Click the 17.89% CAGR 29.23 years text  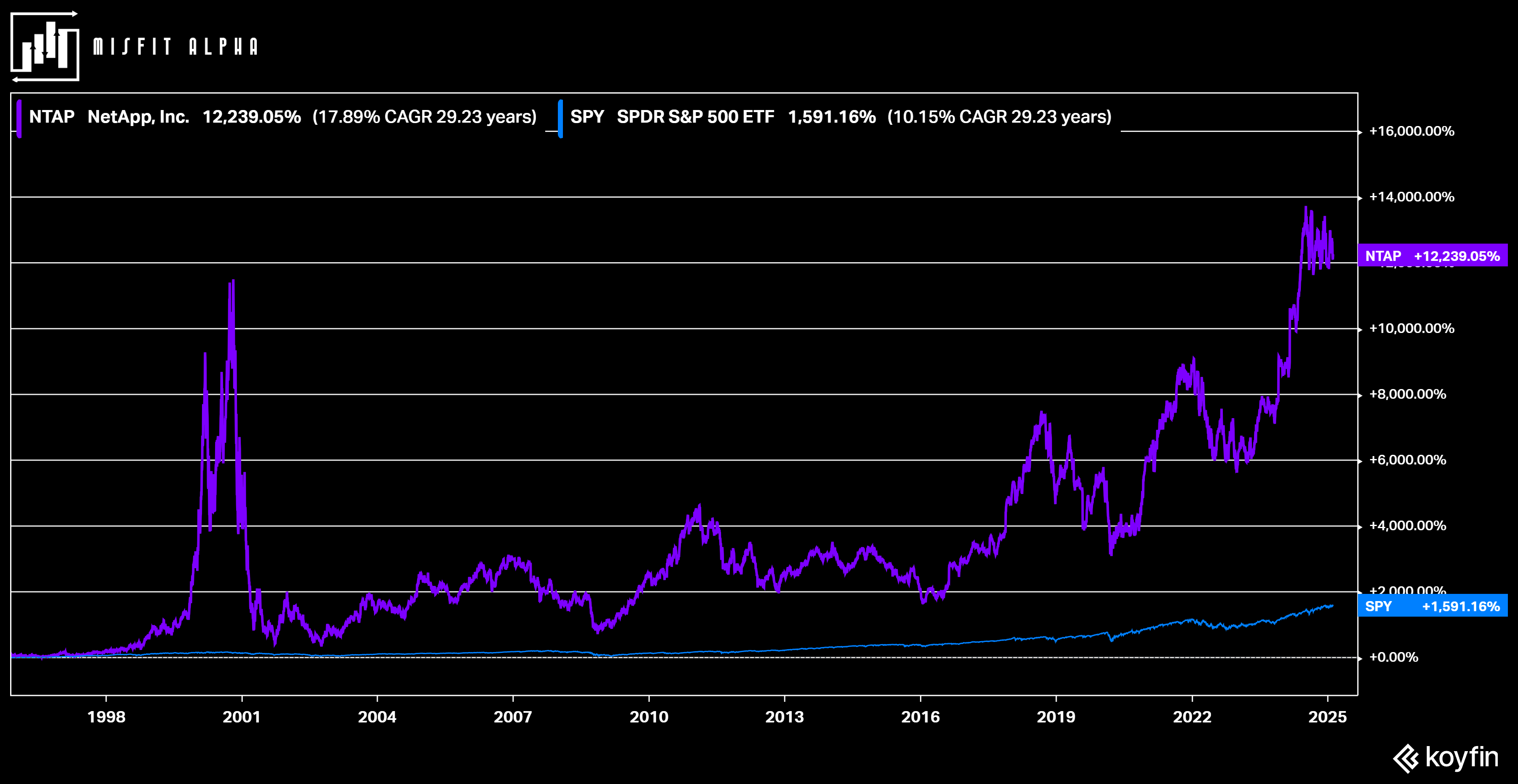coord(424,117)
